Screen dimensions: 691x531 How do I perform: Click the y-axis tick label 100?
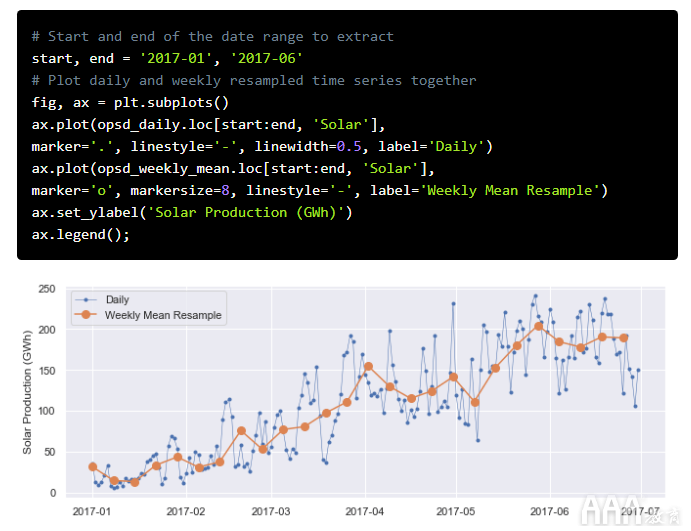pyautogui.click(x=47, y=411)
